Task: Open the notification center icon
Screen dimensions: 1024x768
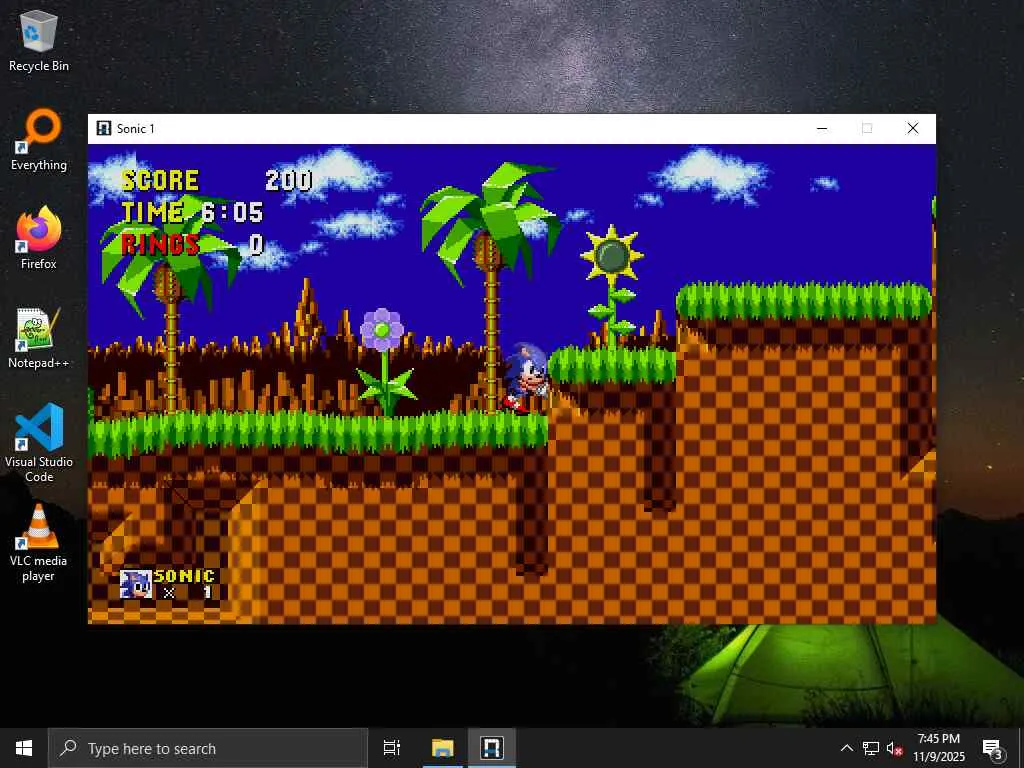Action: (x=991, y=748)
